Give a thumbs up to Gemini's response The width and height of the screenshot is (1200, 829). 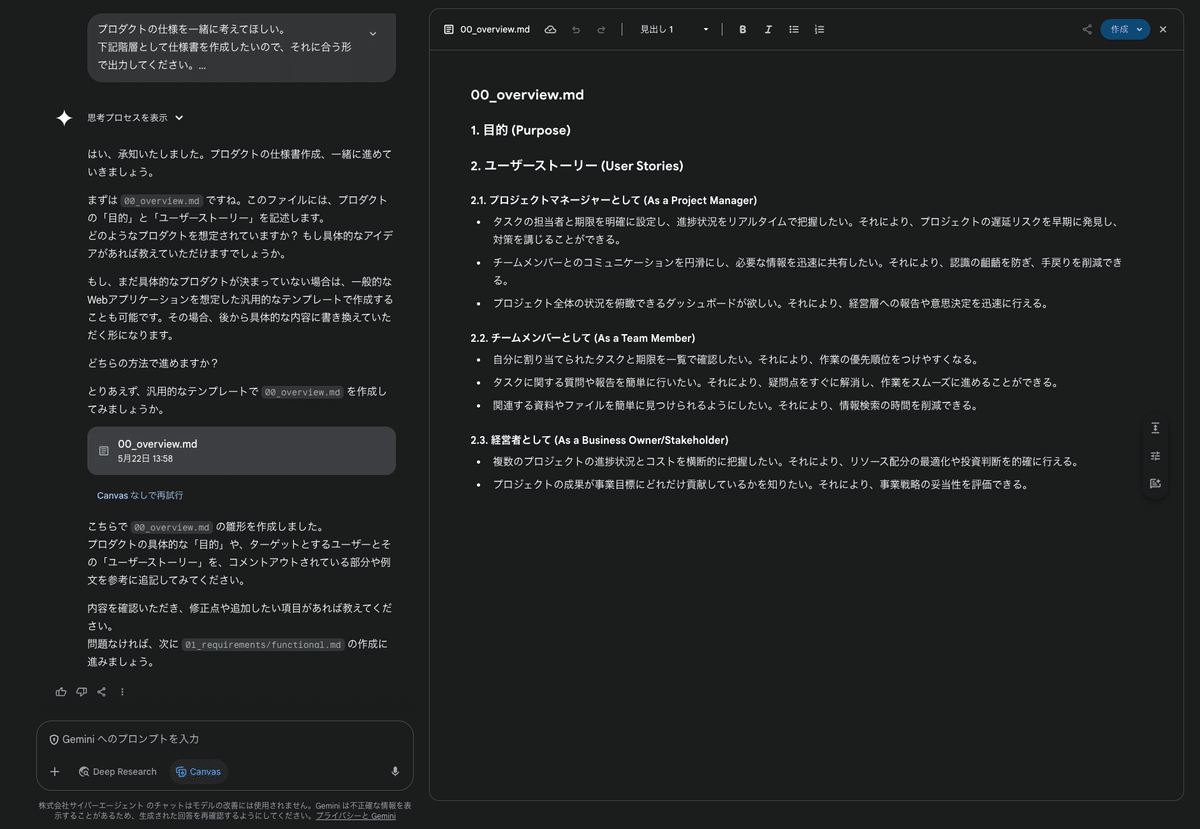(x=61, y=691)
